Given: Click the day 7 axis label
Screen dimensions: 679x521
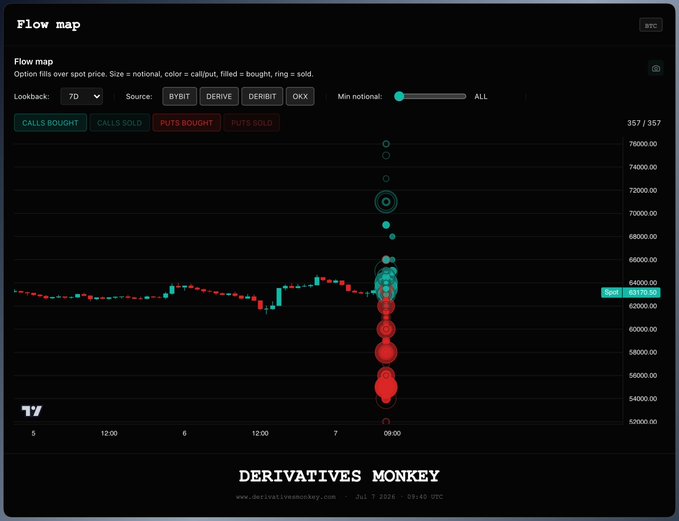Looking at the screenshot, I should pos(336,433).
